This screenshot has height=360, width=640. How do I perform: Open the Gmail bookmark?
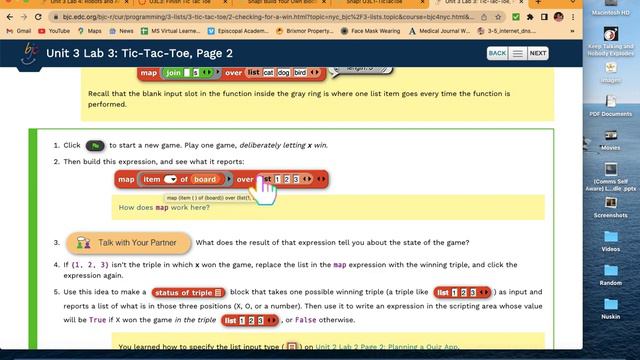point(19,31)
